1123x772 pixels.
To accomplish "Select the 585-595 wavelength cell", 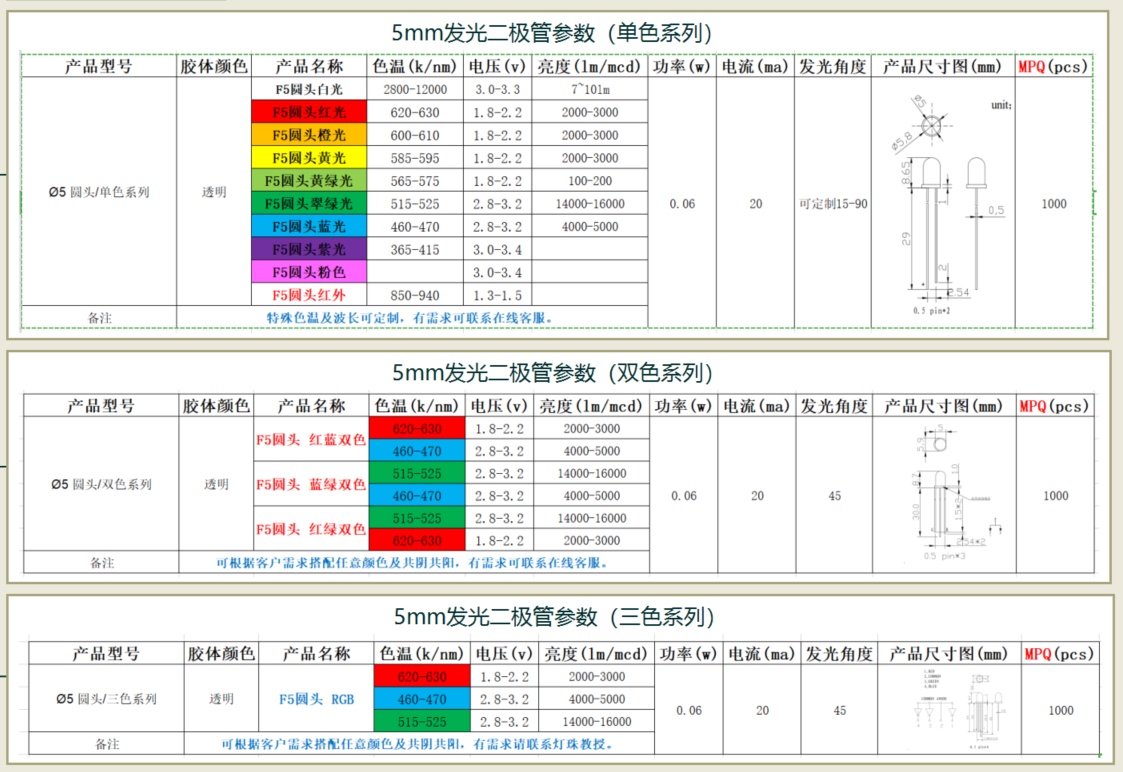I will tap(415, 158).
